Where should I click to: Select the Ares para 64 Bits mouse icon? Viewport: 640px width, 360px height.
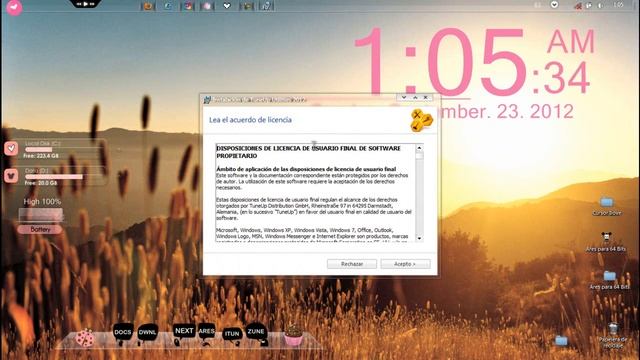coord(606,237)
